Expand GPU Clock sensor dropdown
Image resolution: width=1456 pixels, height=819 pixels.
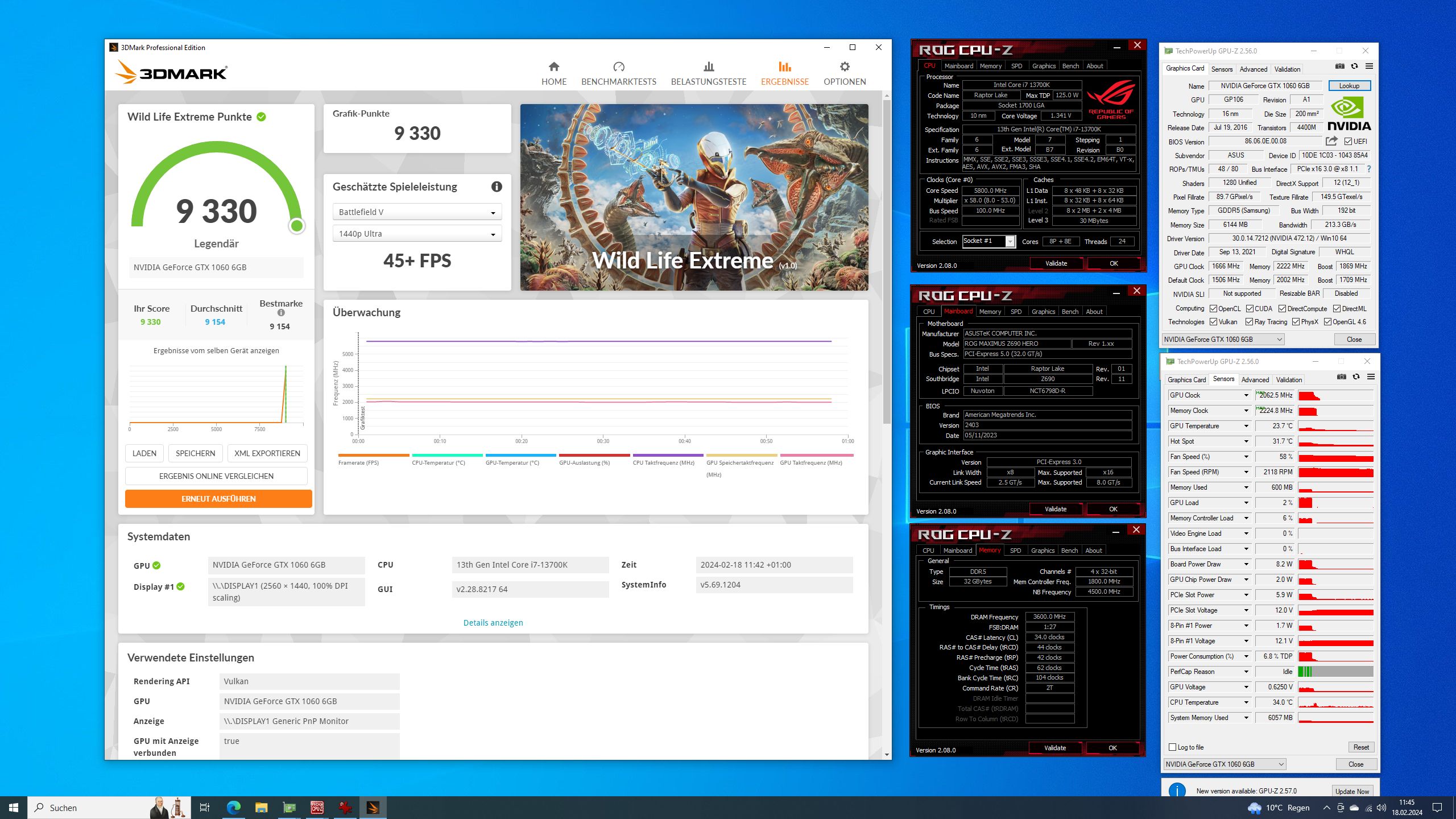(x=1246, y=395)
